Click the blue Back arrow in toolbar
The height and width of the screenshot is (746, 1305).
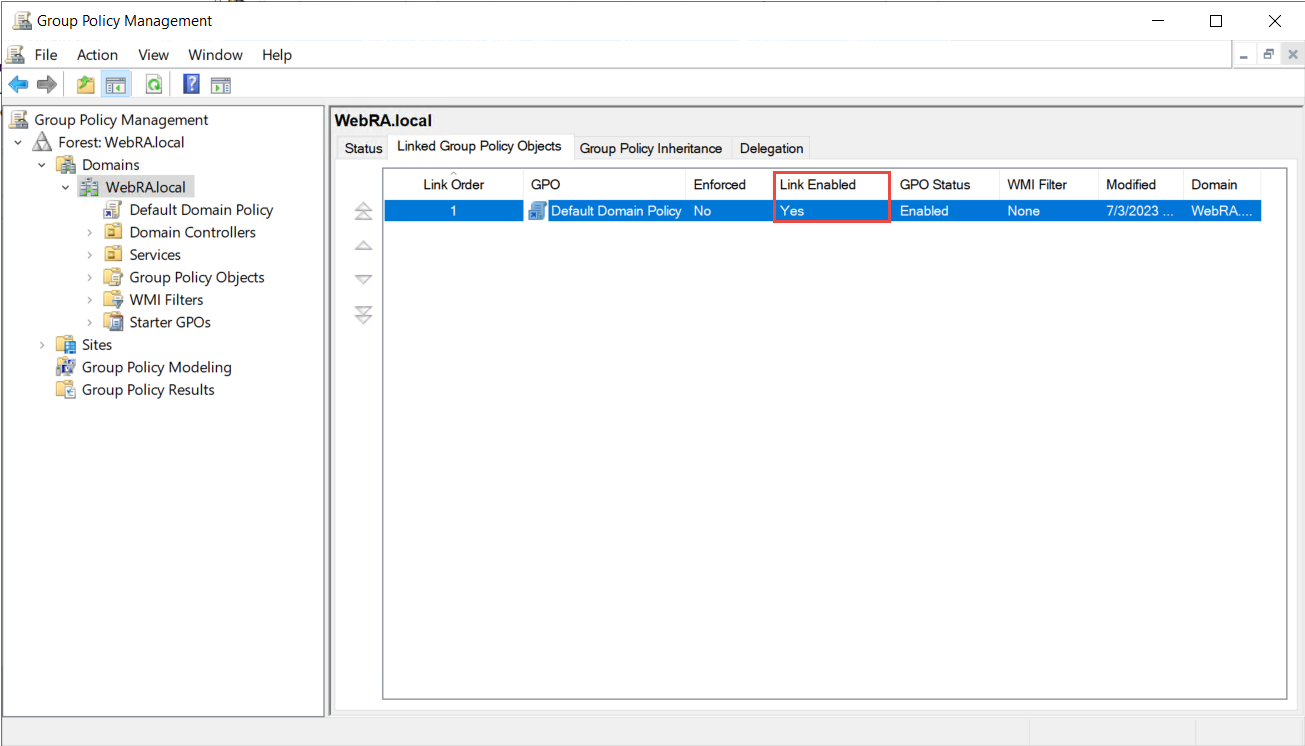[18, 85]
